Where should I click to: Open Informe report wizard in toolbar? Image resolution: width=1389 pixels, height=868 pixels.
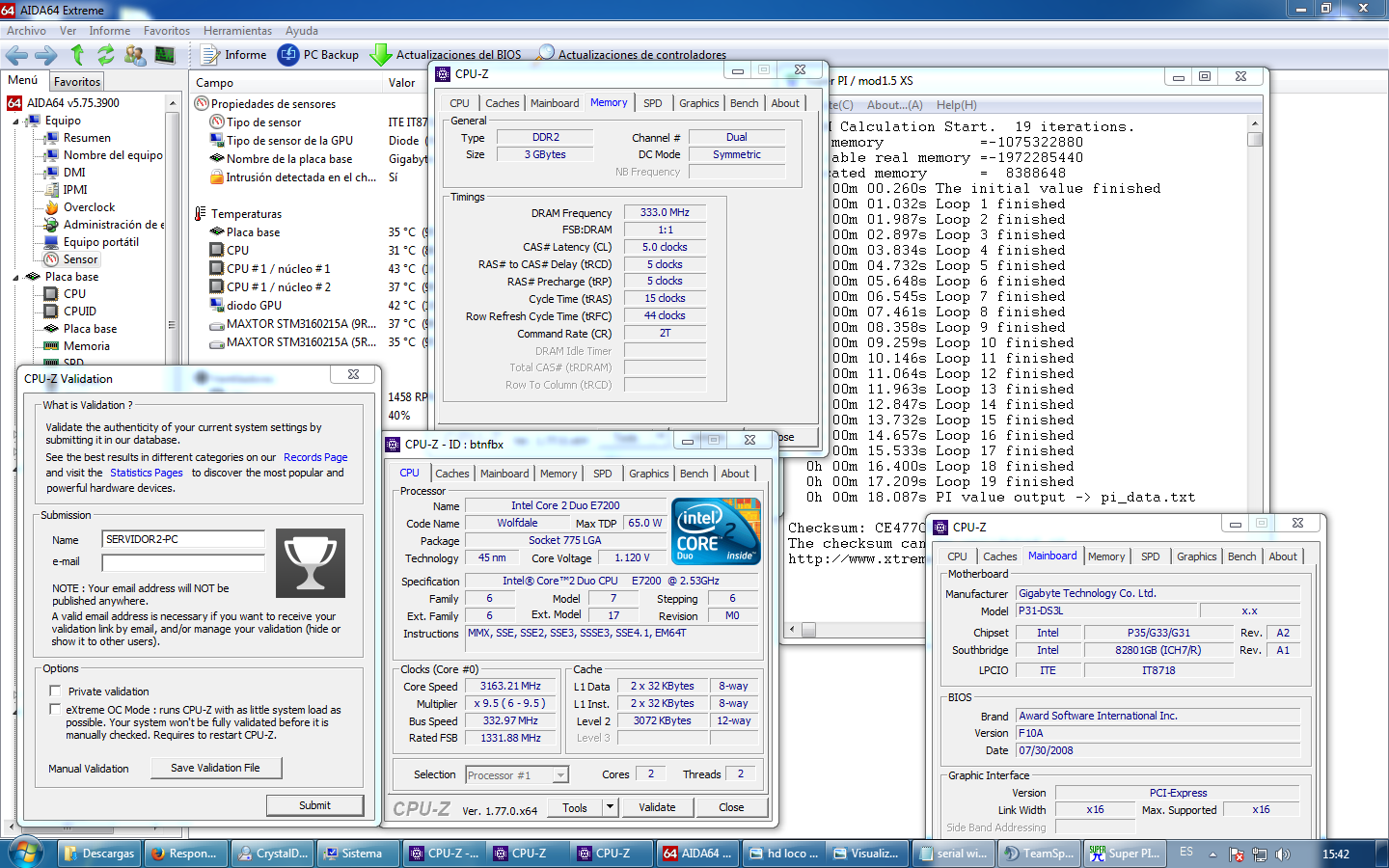point(234,55)
